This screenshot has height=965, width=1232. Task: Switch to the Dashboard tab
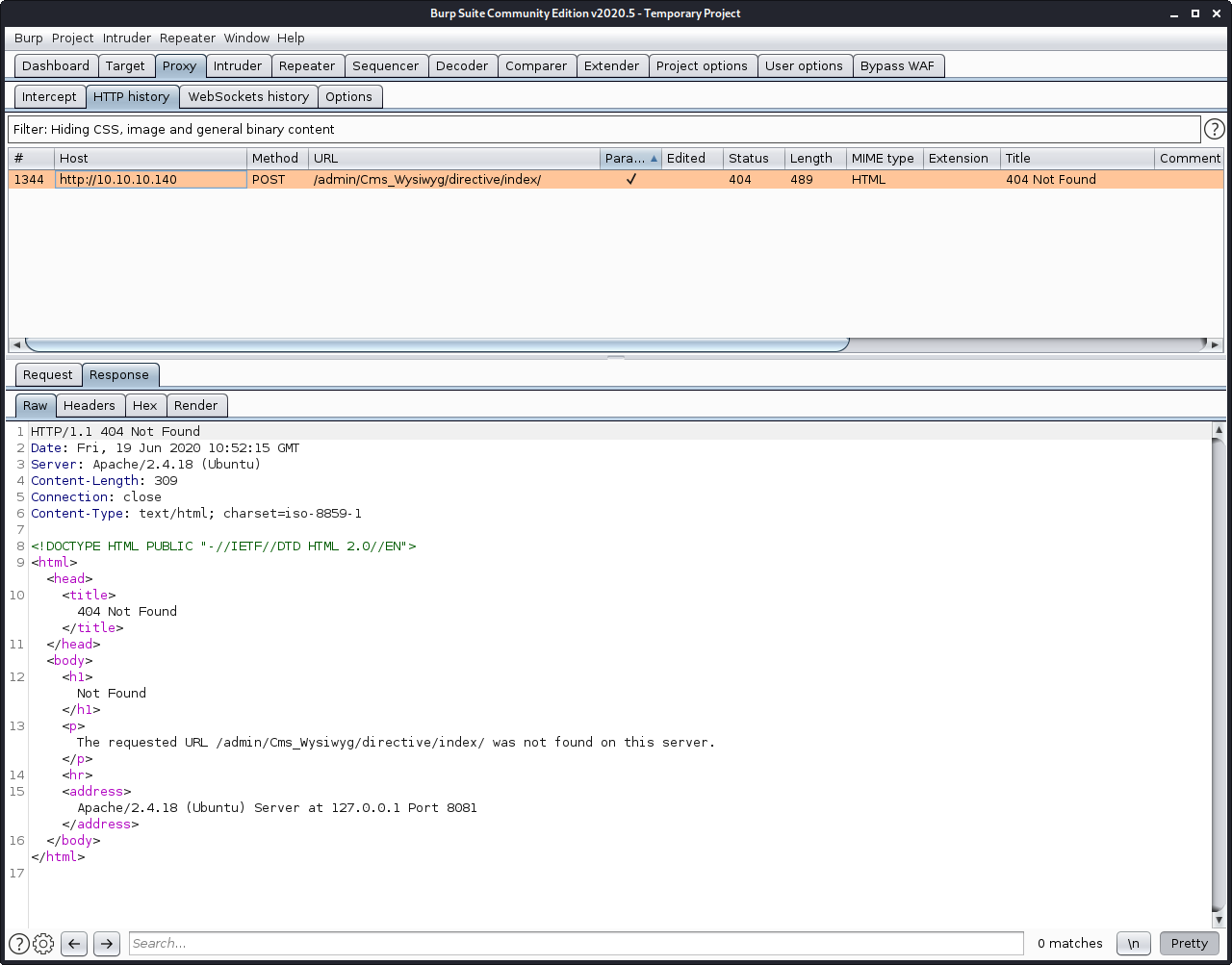[56, 66]
